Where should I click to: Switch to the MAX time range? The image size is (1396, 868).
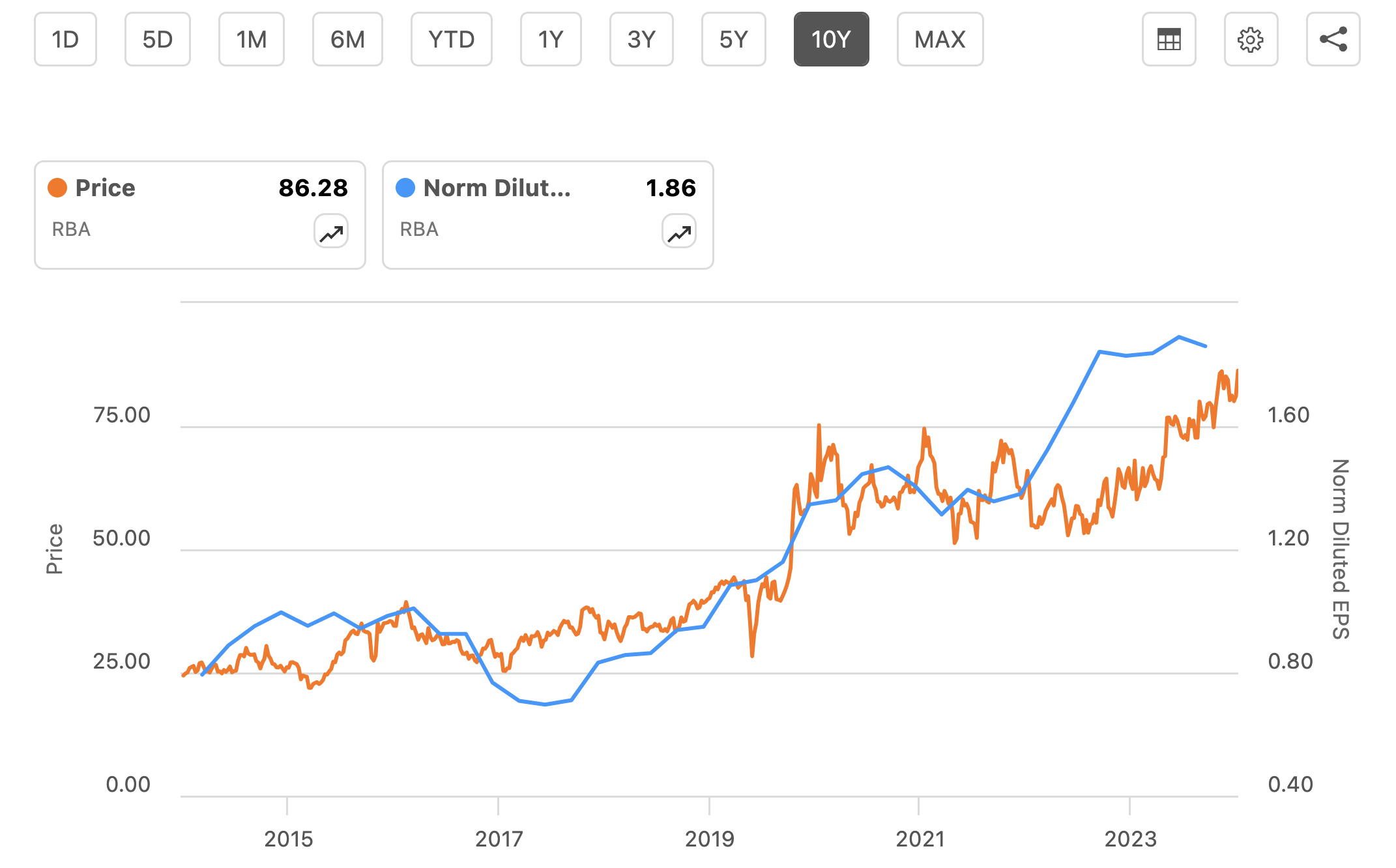[940, 40]
